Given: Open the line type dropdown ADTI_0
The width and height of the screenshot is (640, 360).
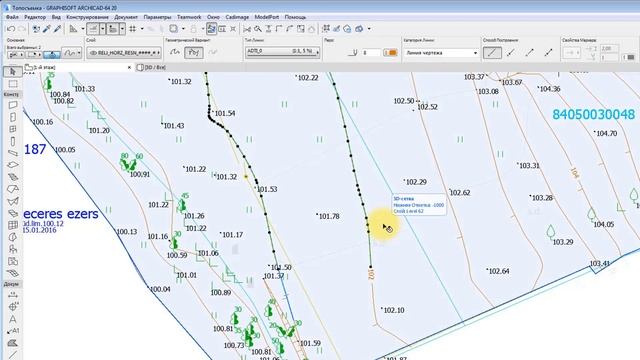Looking at the screenshot, I should [282, 52].
